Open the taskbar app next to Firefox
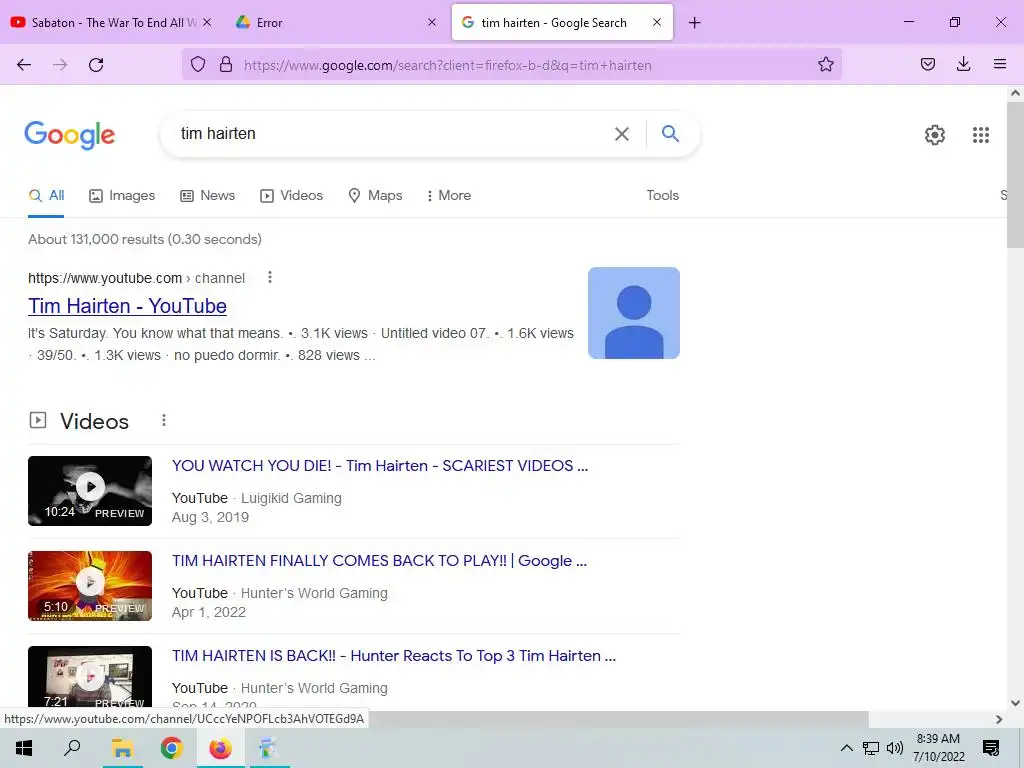 point(268,748)
